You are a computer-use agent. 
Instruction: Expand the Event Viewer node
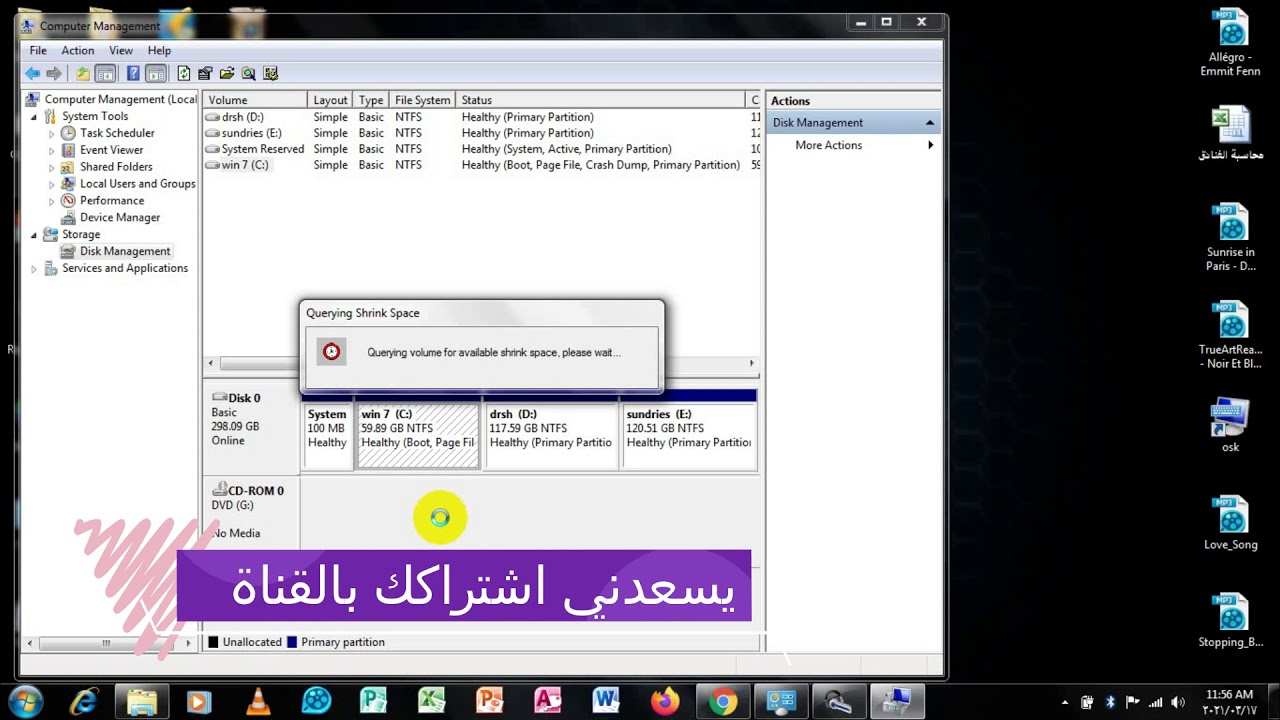[52, 150]
